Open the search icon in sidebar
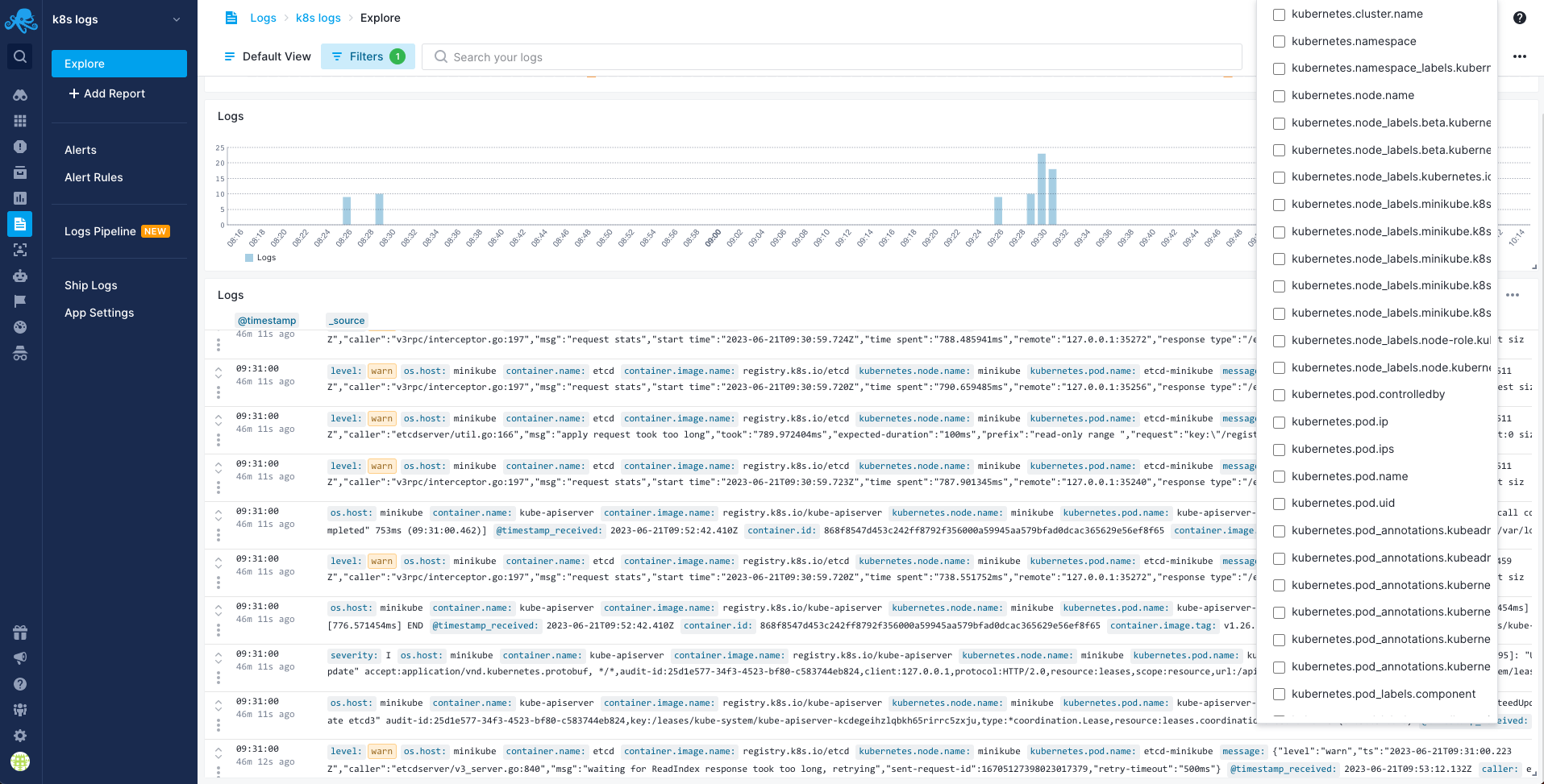The width and height of the screenshot is (1544, 784). pyautogui.click(x=20, y=56)
